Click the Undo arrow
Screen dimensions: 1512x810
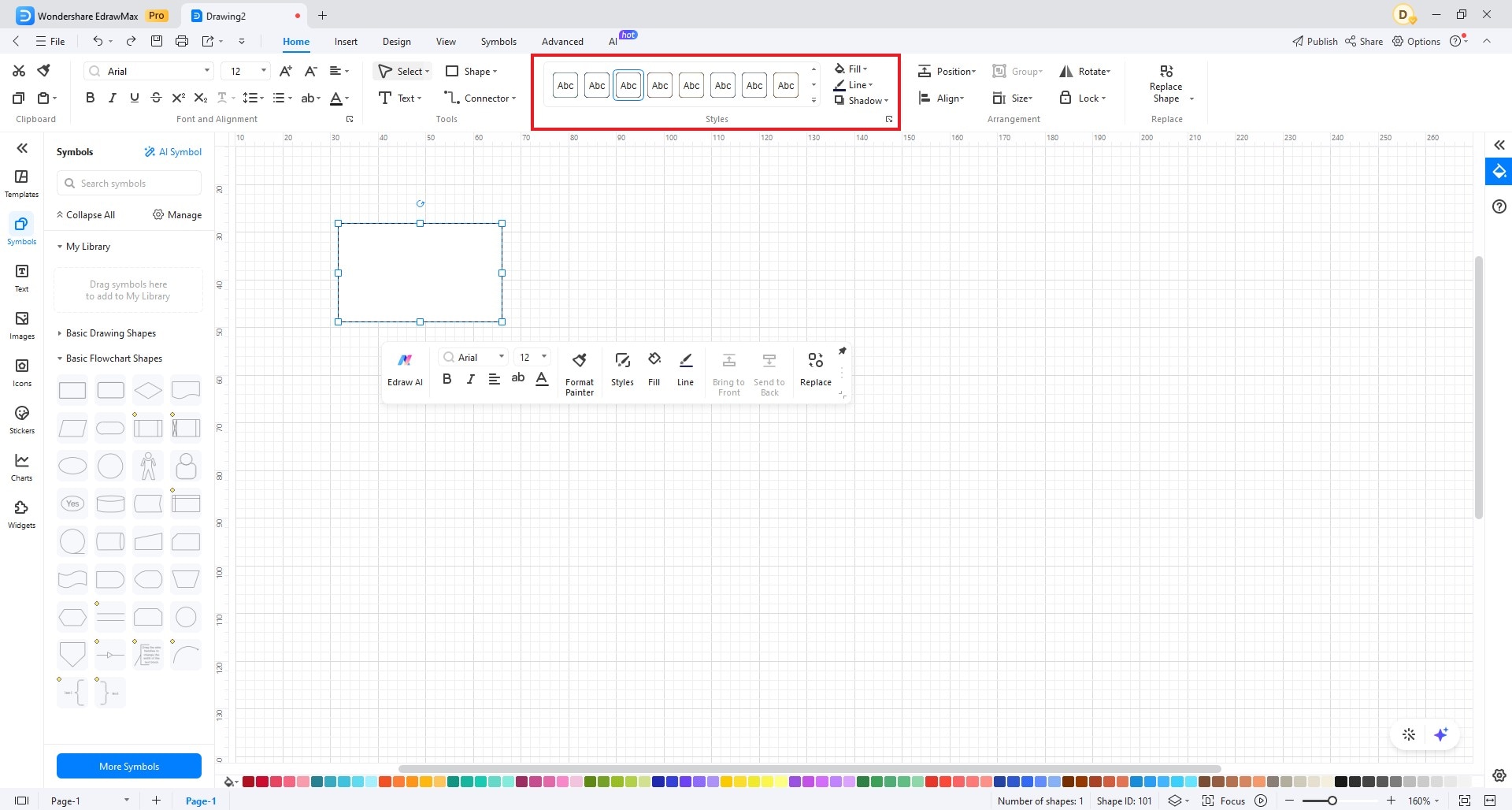(98, 41)
